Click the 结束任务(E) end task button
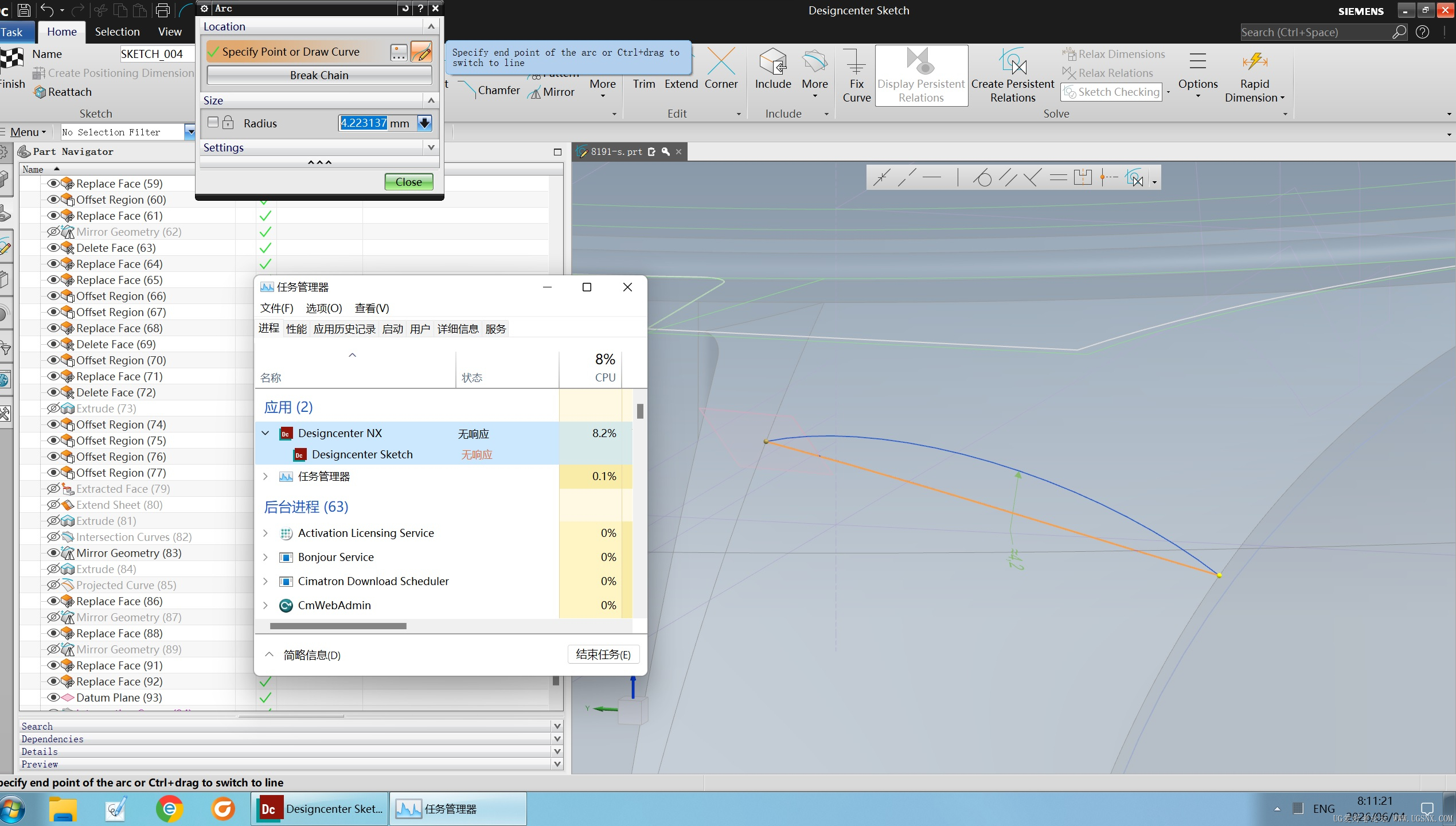1456x826 pixels. click(x=603, y=654)
